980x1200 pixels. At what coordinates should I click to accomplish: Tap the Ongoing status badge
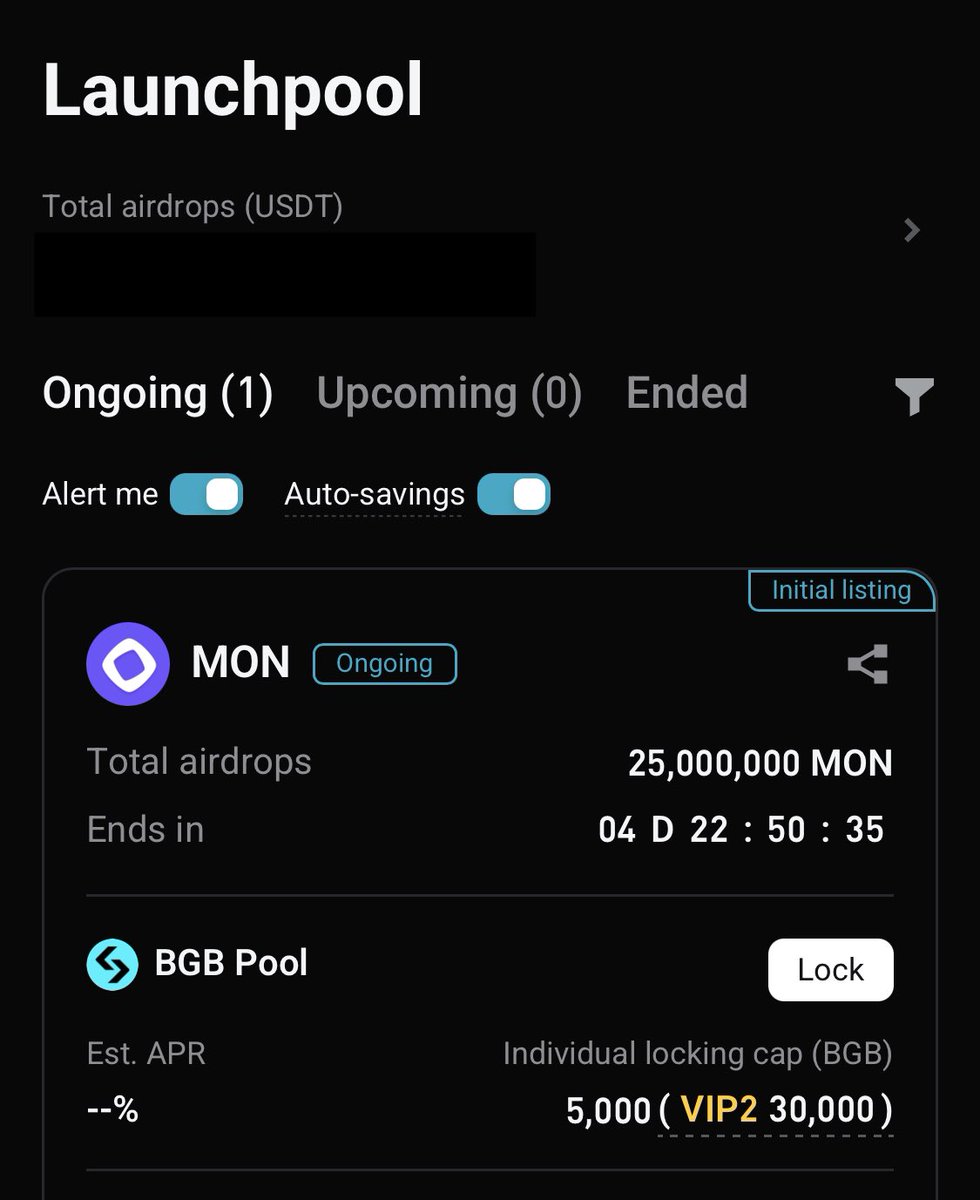(385, 664)
